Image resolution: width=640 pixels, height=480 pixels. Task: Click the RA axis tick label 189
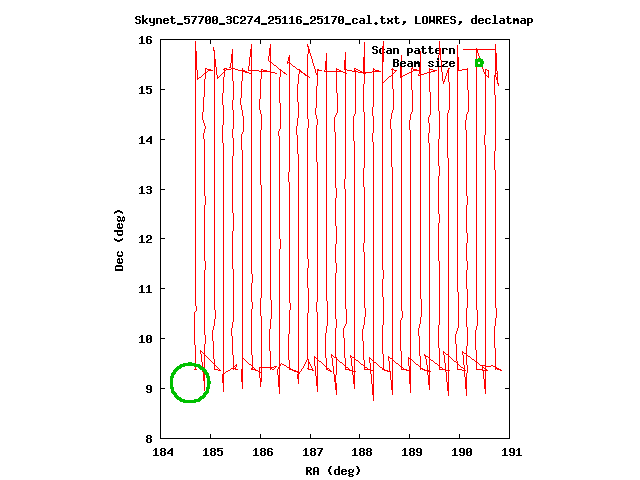tap(412, 452)
